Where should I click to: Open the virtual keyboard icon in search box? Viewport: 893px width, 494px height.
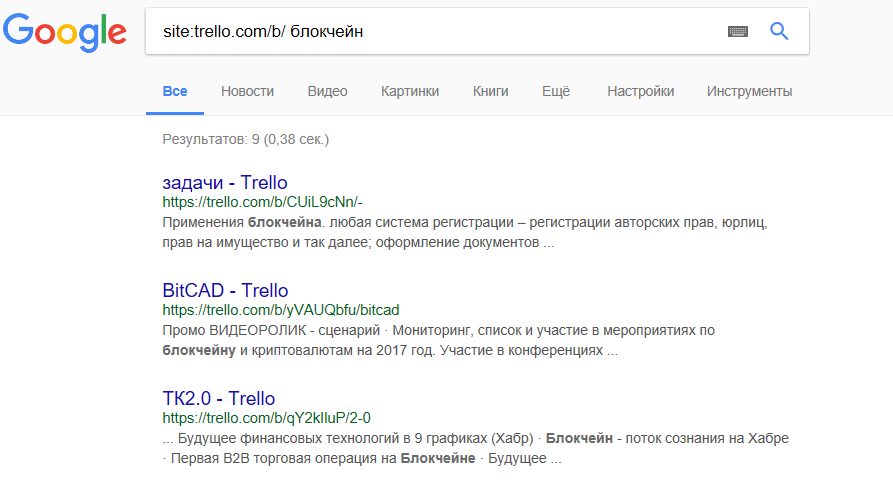point(738,32)
